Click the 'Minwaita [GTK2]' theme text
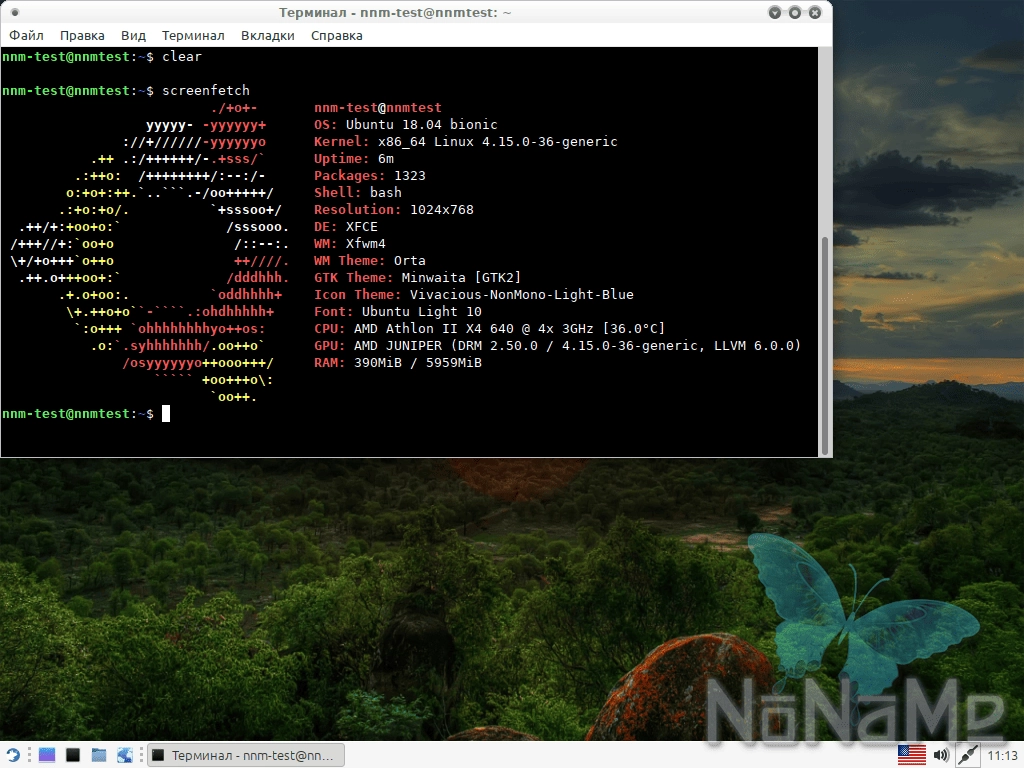This screenshot has height=768, width=1024. pyautogui.click(x=461, y=277)
